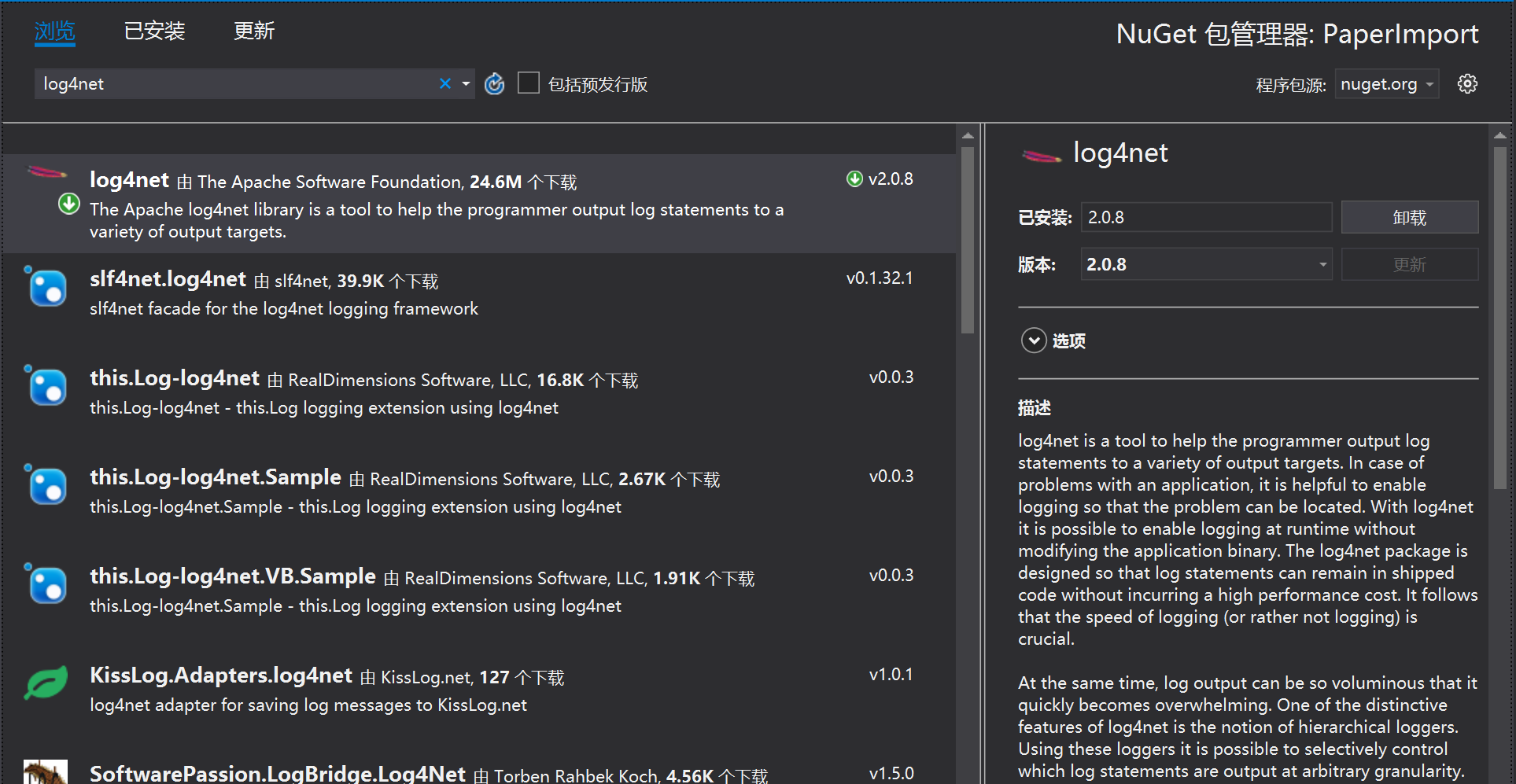Click the this.Log-log4net.VB.Sample package title
Image resolution: width=1516 pixels, height=784 pixels.
click(x=233, y=576)
